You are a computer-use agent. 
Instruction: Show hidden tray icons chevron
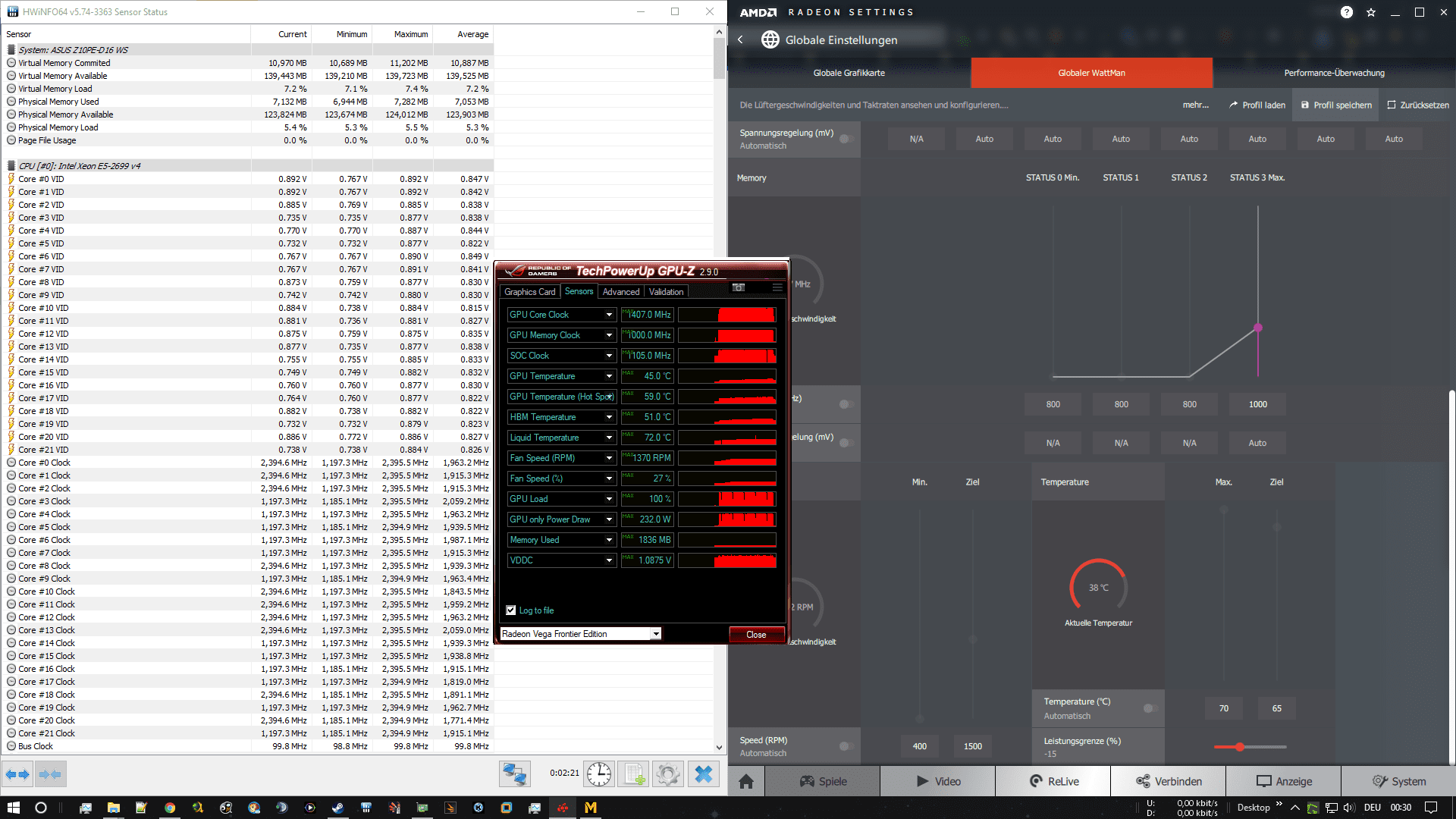pyautogui.click(x=1294, y=808)
